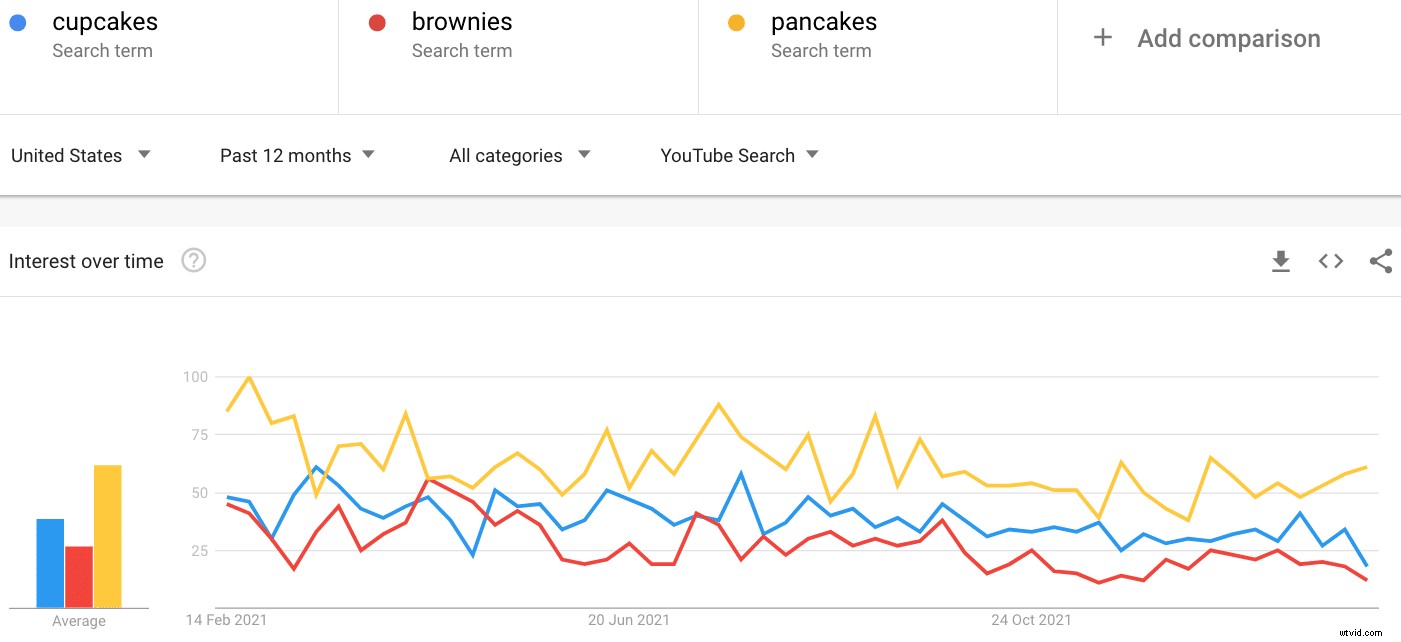Click the Average label below the bar chart
Viewport: 1401px width, 642px height.
79,621
